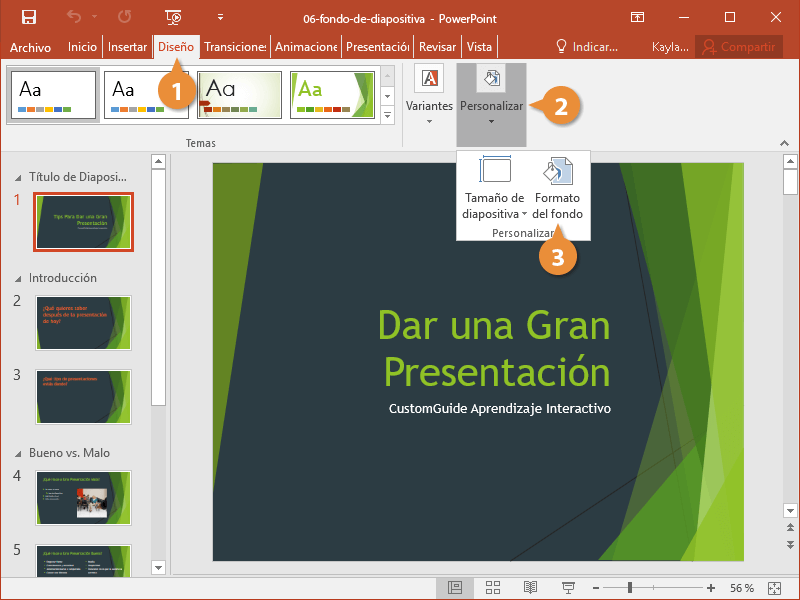The height and width of the screenshot is (600, 800).
Task: Click the Save icon in title bar
Action: pos(28,17)
